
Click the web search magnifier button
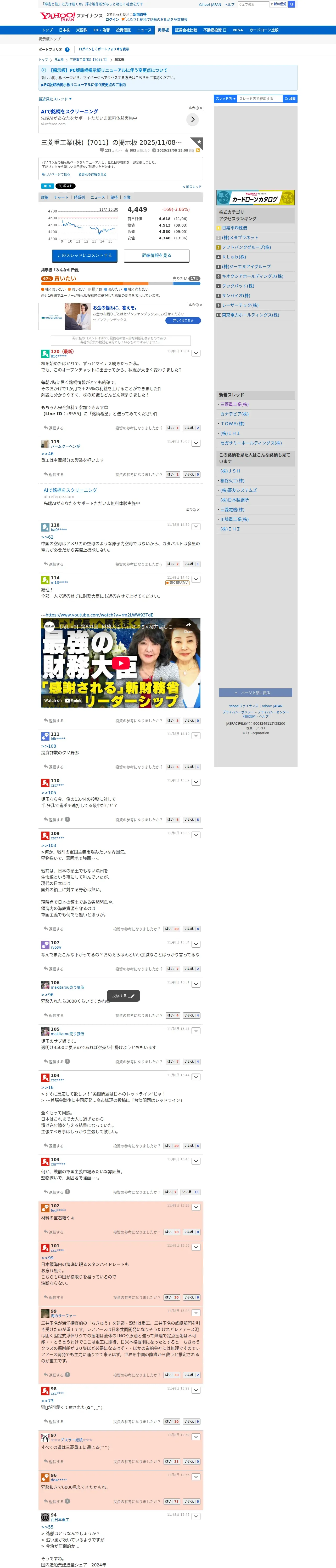tap(292, 4)
